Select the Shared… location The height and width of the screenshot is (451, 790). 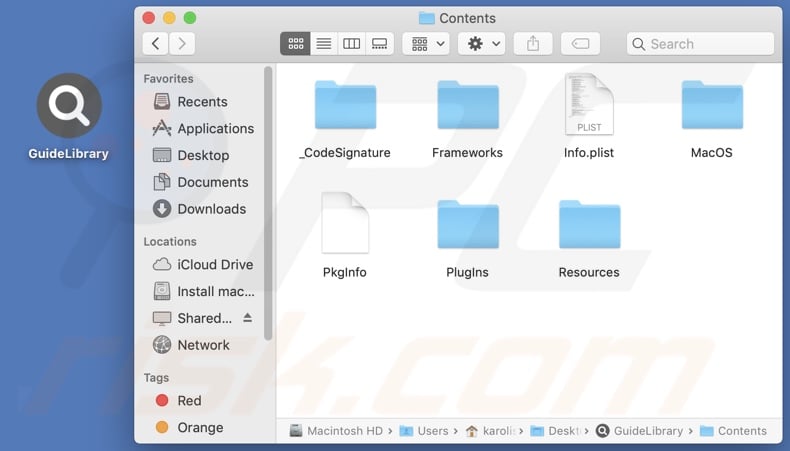coord(192,318)
